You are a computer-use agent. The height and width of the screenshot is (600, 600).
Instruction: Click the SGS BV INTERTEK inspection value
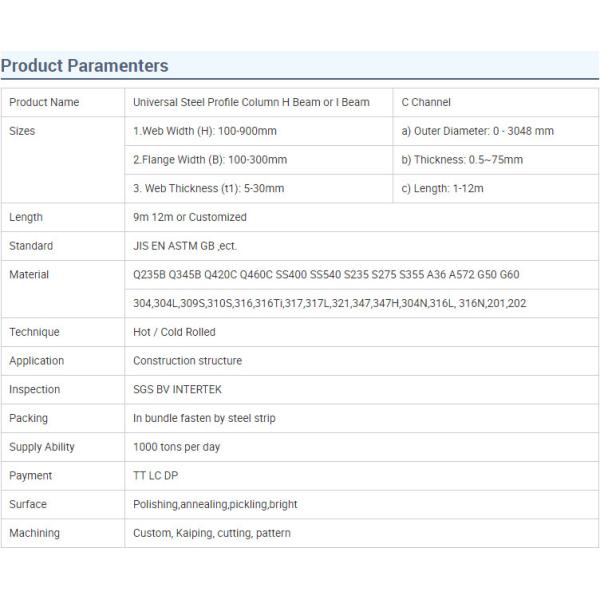click(182, 390)
